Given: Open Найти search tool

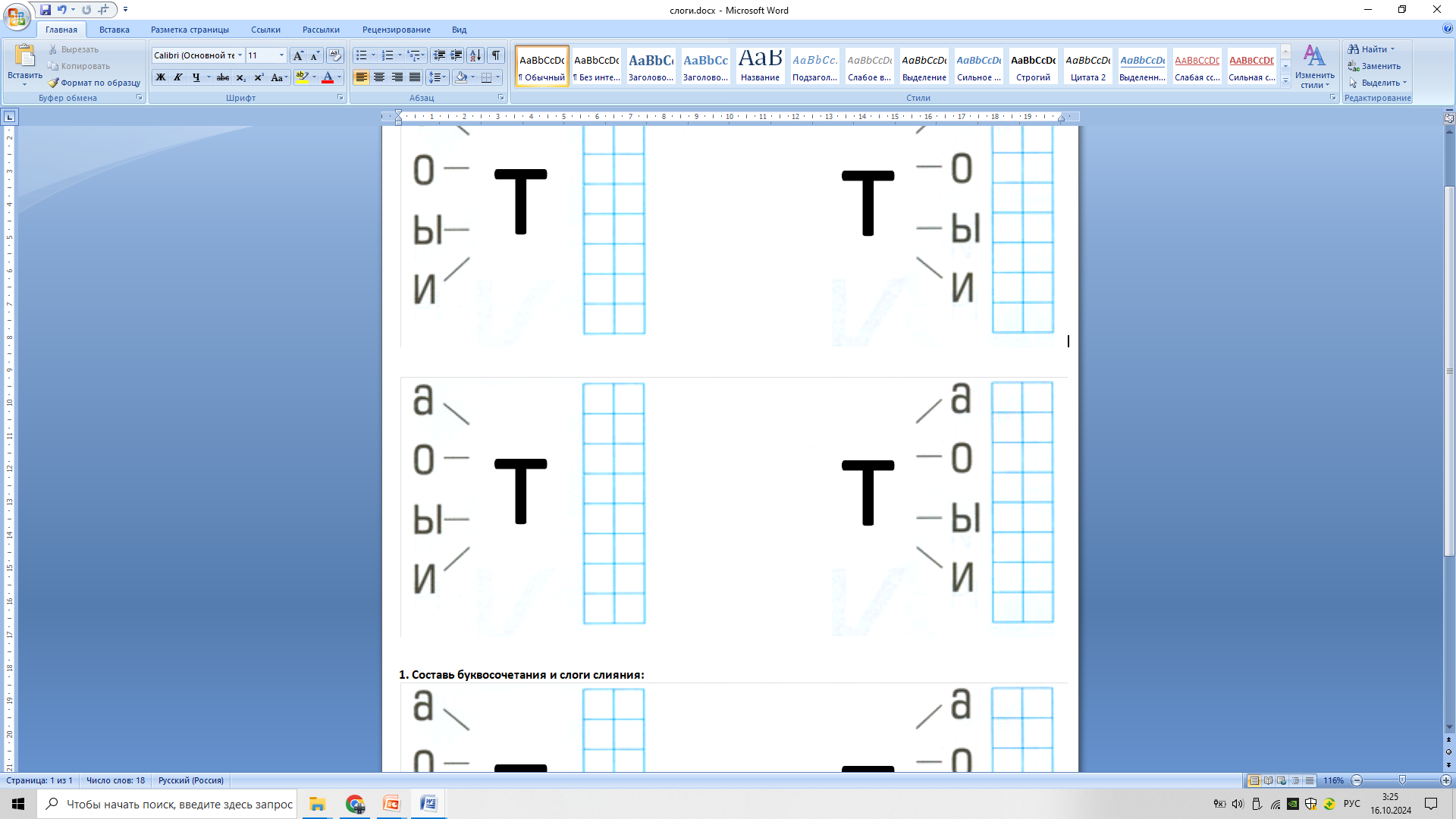Looking at the screenshot, I should click(1371, 49).
